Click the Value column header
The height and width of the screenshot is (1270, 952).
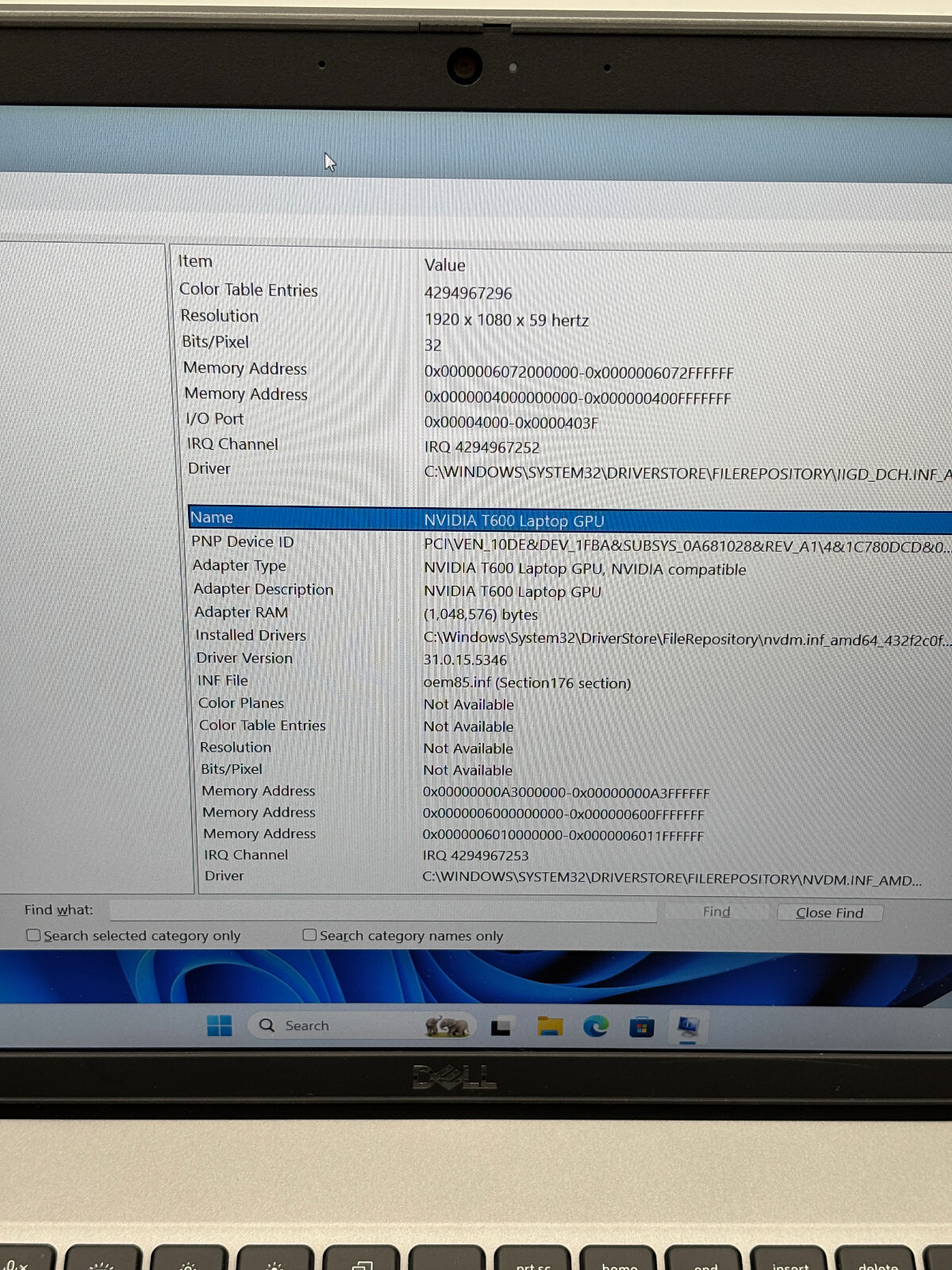pyautogui.click(x=445, y=265)
